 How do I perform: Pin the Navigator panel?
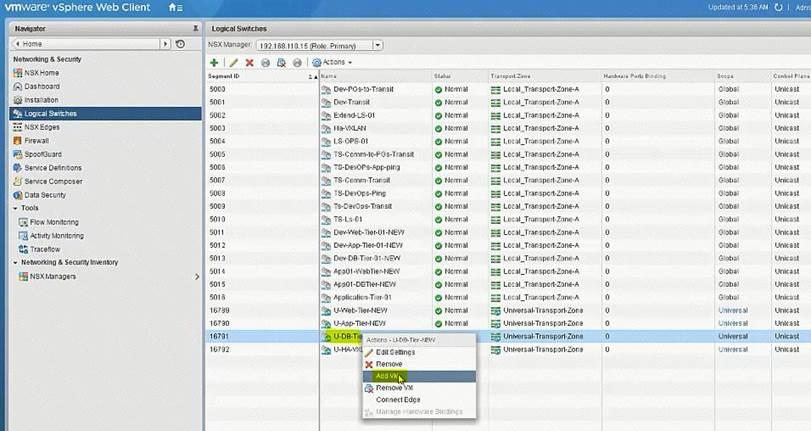[x=195, y=29]
